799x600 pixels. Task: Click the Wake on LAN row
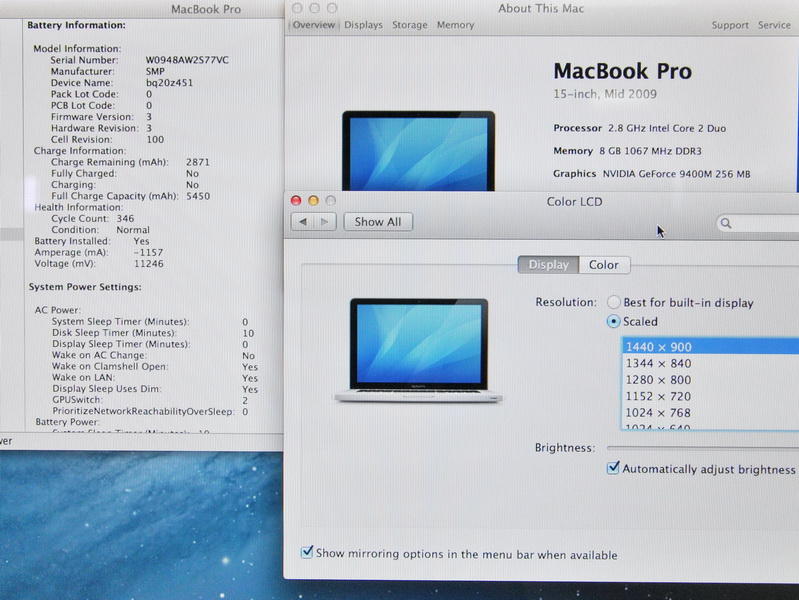pyautogui.click(x=155, y=378)
